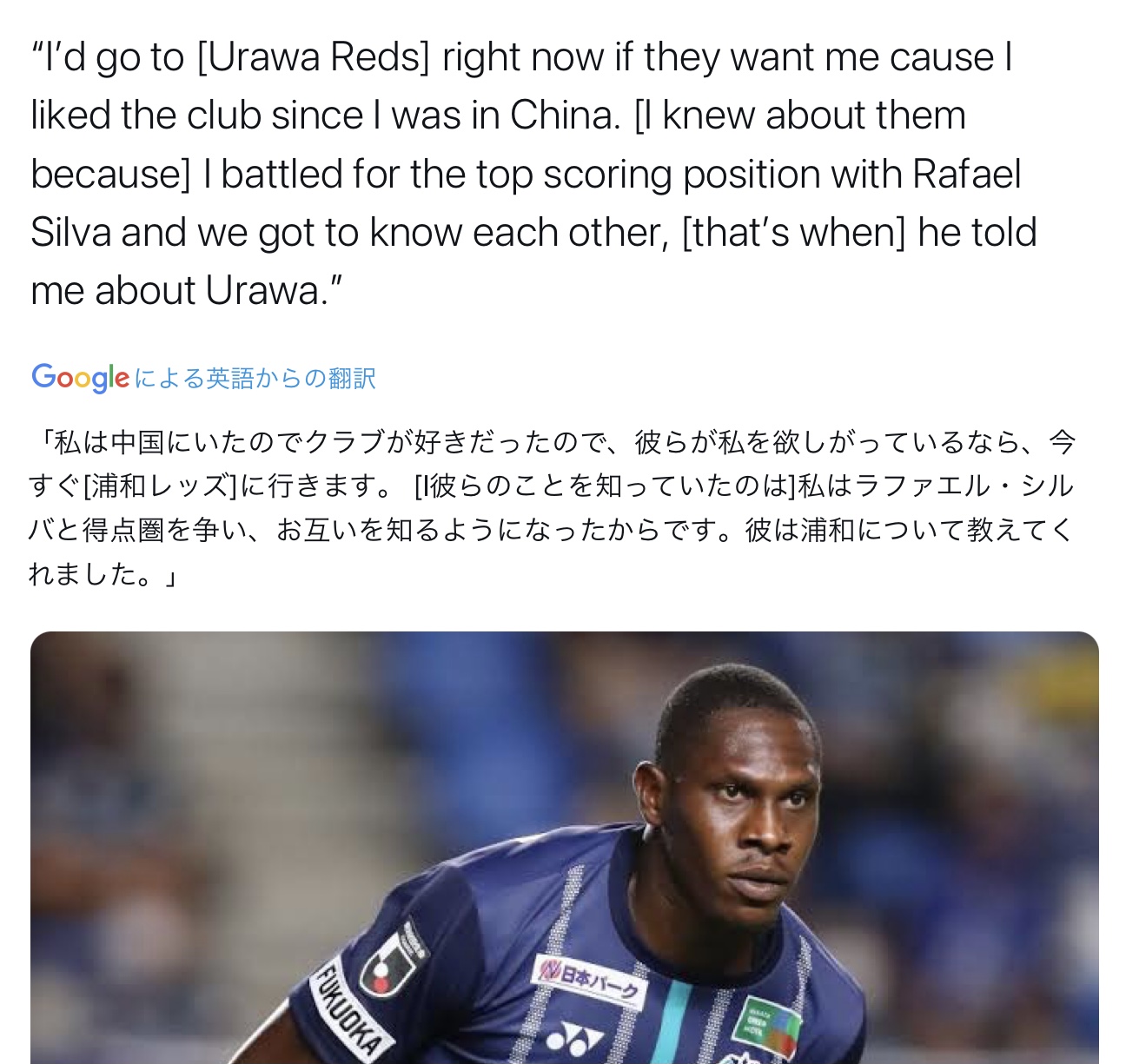
Task: Click the Google logo in the translation credit
Action: (x=80, y=378)
